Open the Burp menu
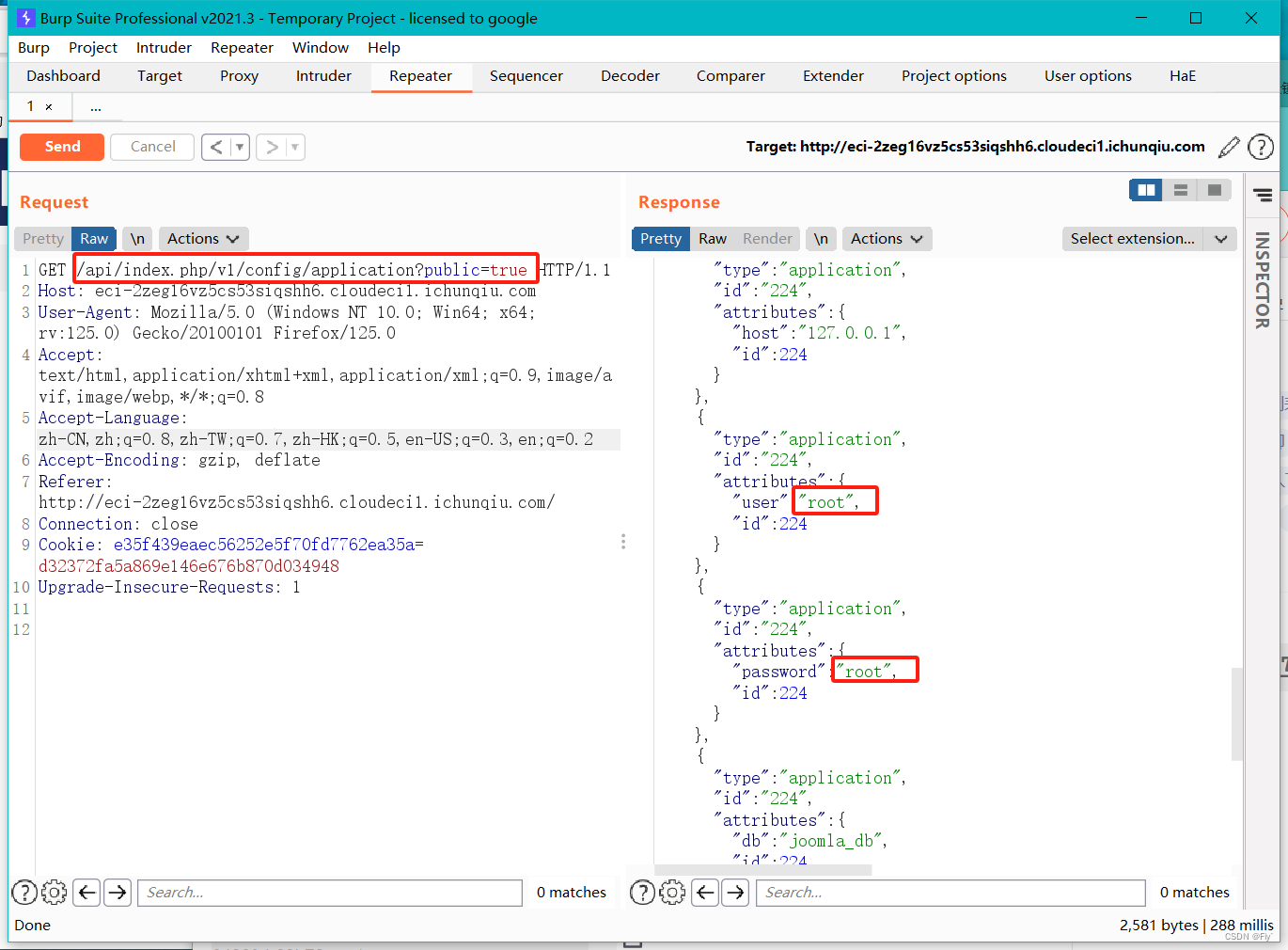Viewport: 1288px width, 950px height. pyautogui.click(x=34, y=48)
